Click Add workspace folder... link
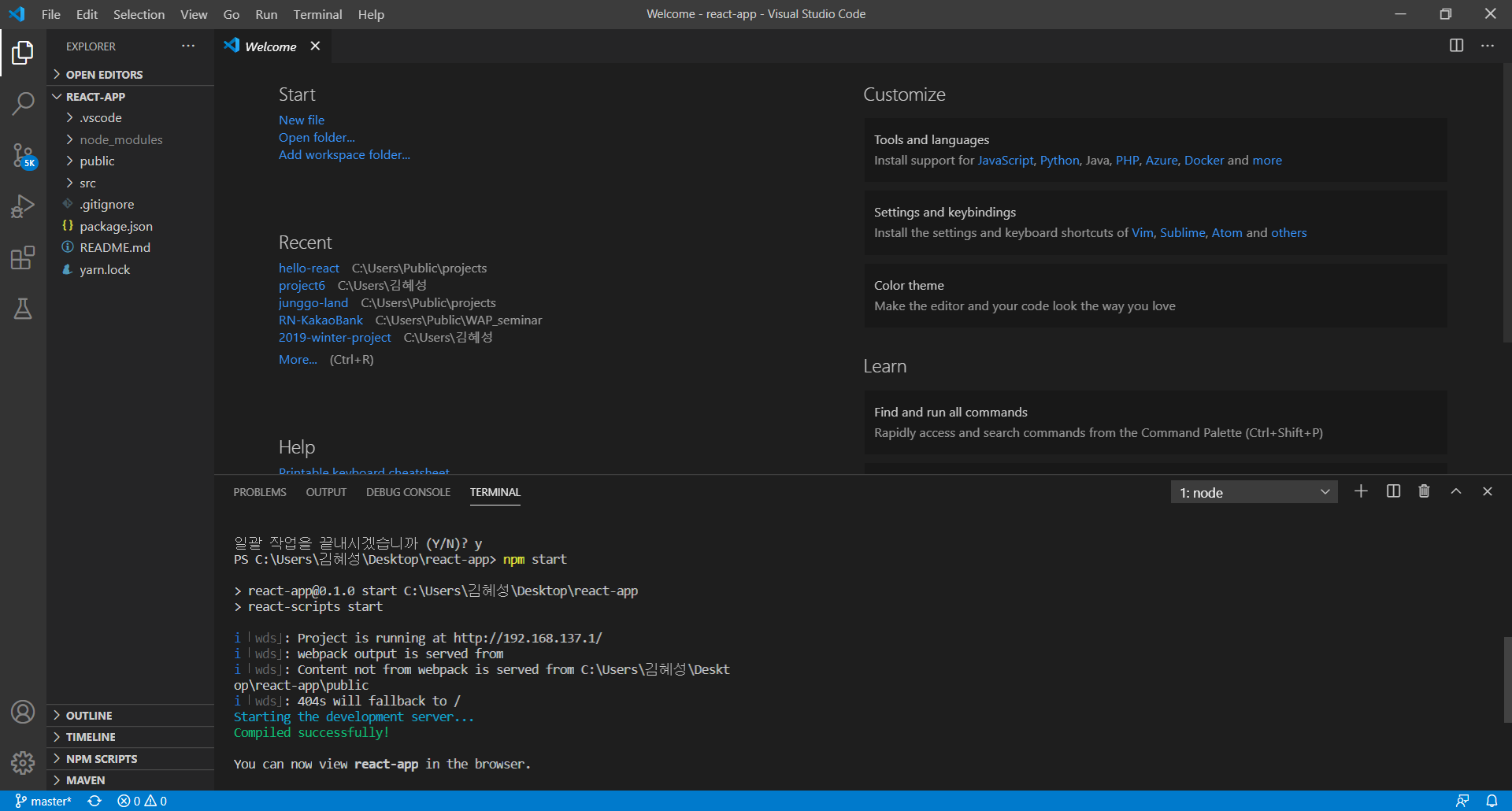The image size is (1512, 811). (344, 154)
